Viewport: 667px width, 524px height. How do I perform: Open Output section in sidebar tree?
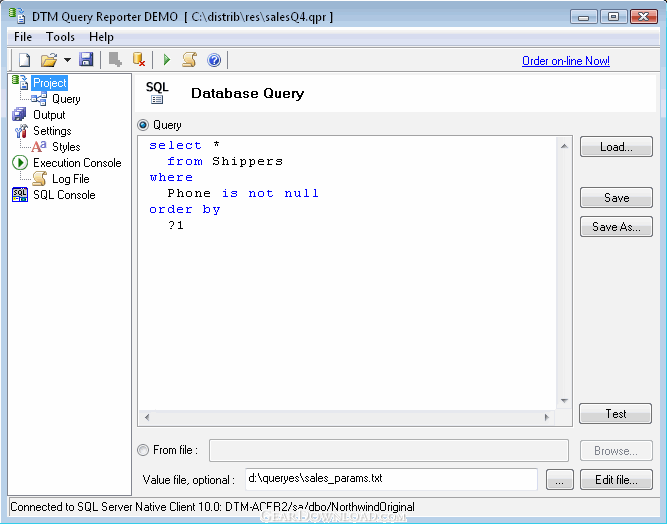[49, 115]
